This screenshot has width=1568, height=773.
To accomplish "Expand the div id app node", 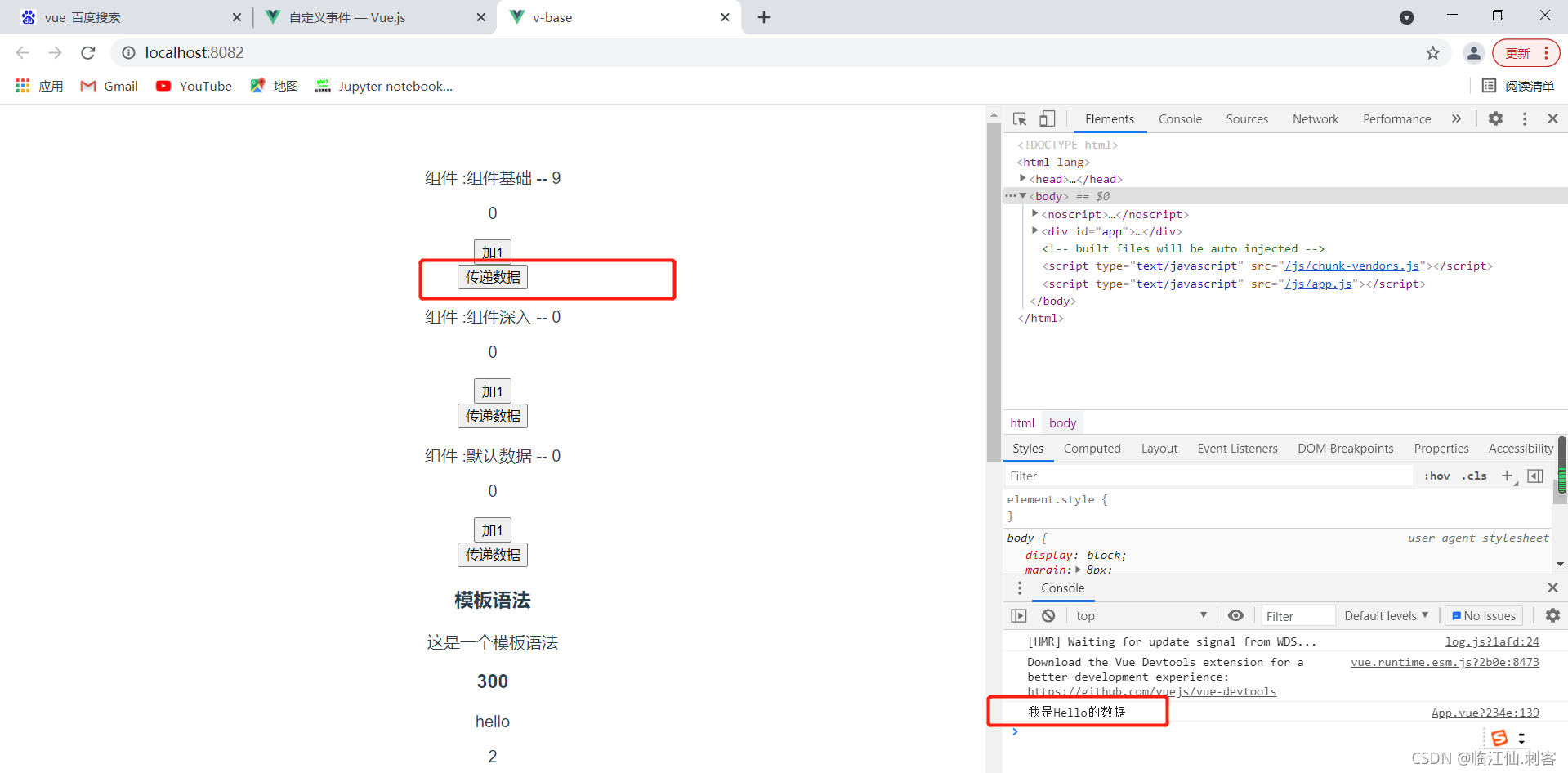I will click(1034, 230).
